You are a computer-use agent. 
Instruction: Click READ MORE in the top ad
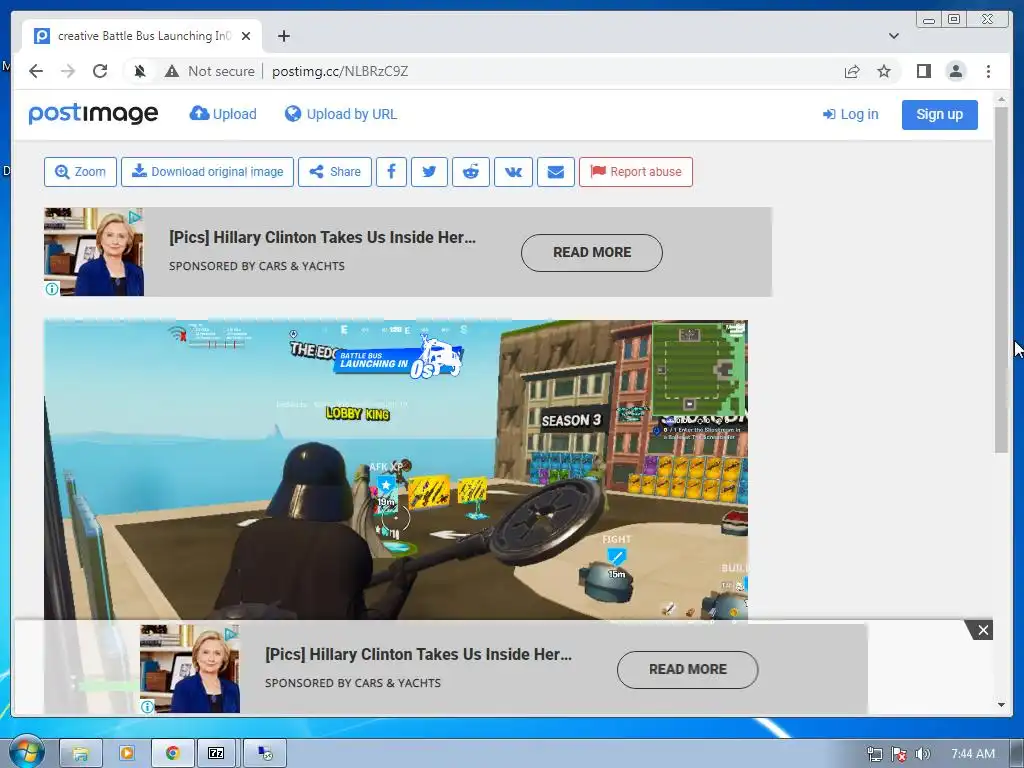pyautogui.click(x=592, y=253)
